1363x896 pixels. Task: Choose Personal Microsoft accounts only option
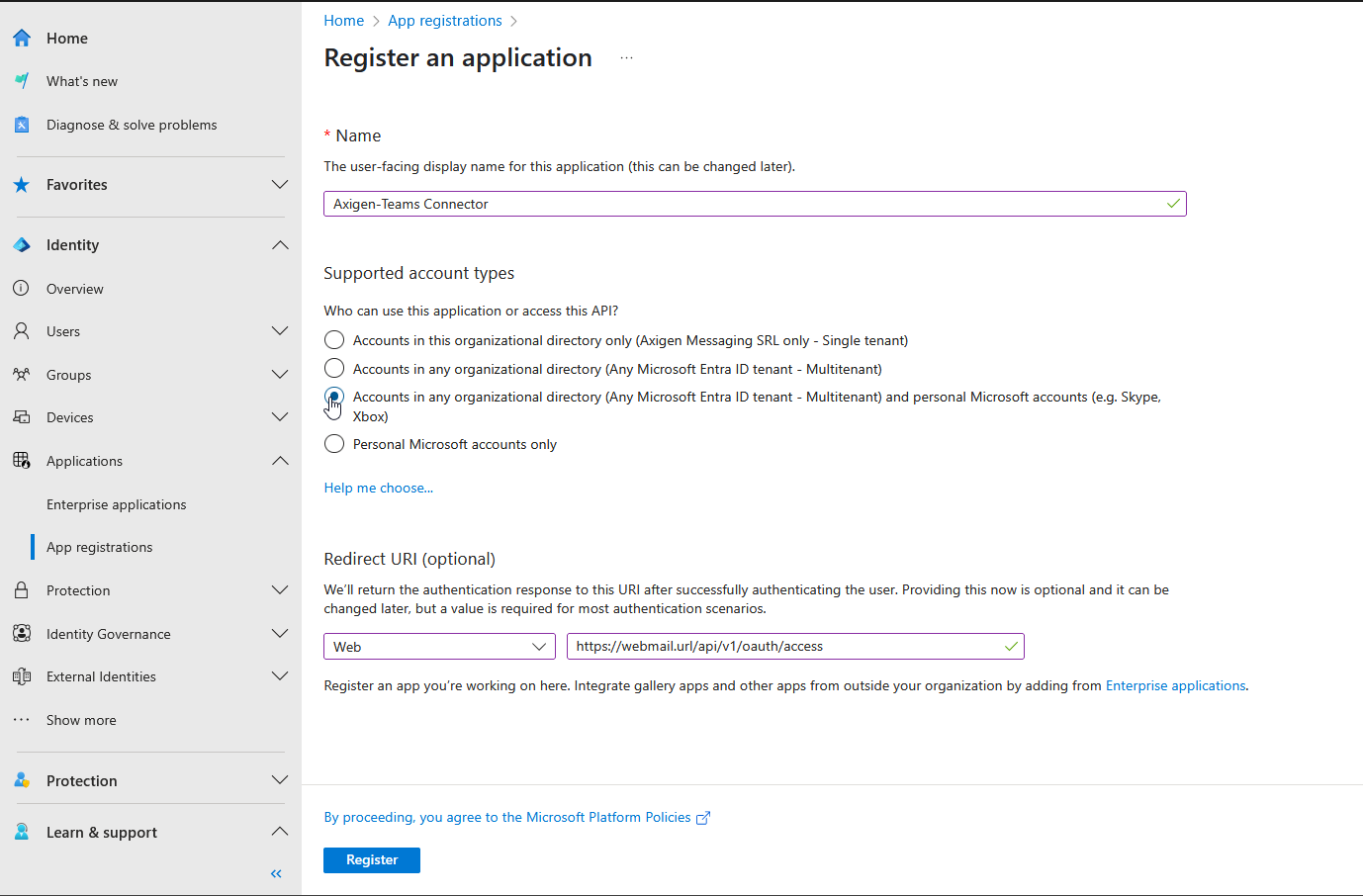(334, 444)
